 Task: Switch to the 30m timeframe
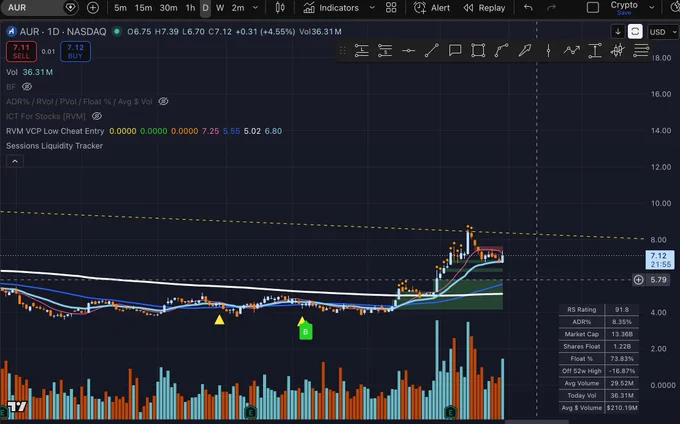click(168, 7)
